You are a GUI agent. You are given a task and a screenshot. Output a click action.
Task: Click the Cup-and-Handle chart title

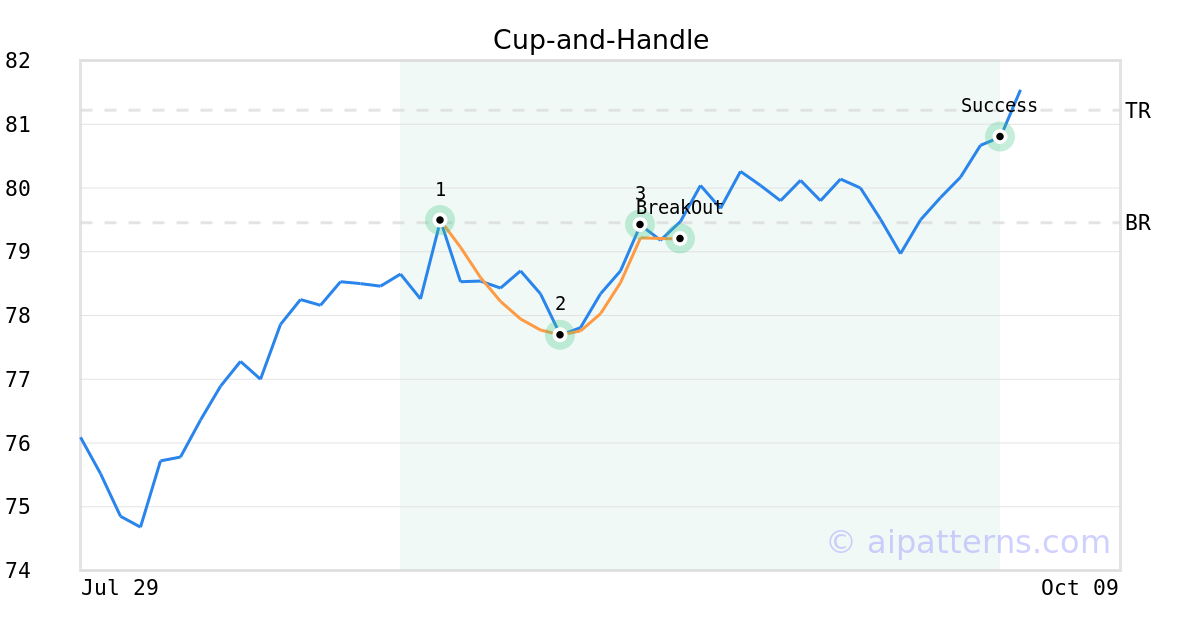[x=600, y=40]
